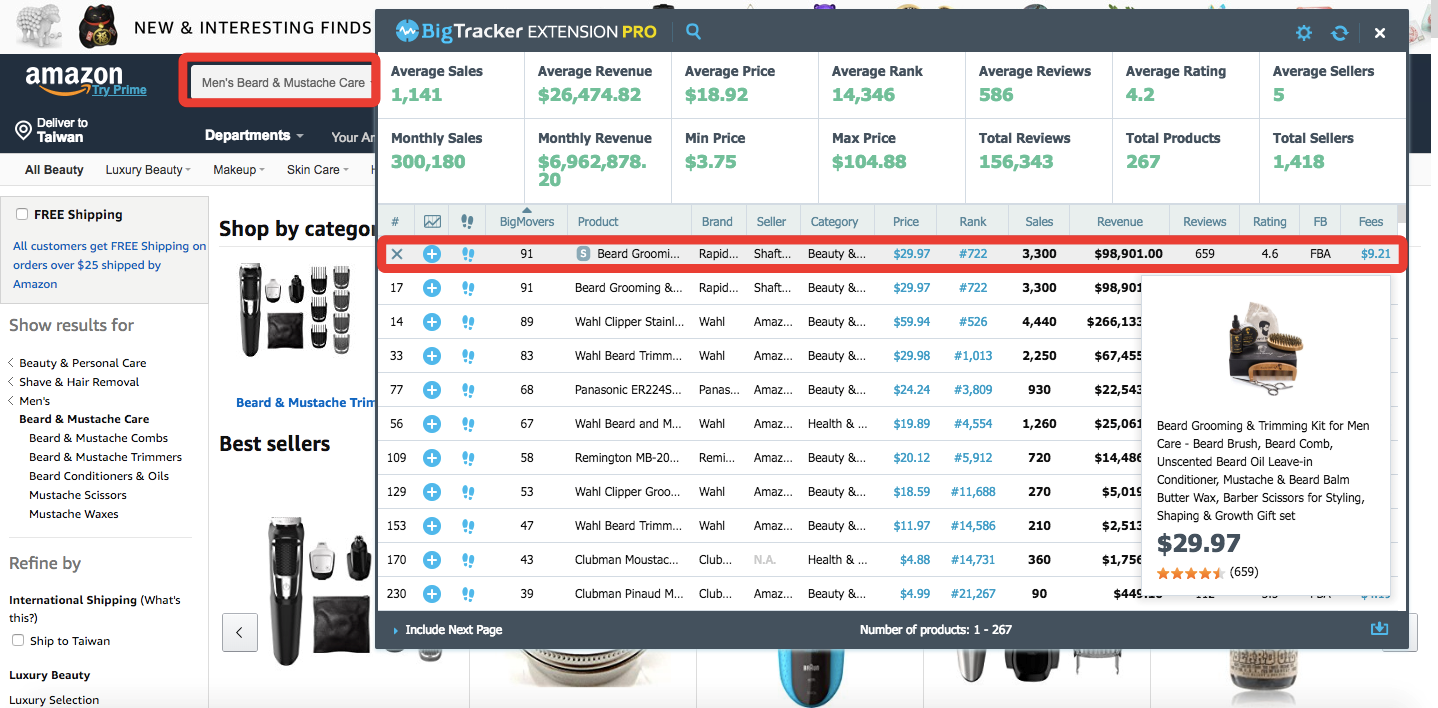Add the Panasonic ER224S row using plus
1438x708 pixels.
[432, 390]
